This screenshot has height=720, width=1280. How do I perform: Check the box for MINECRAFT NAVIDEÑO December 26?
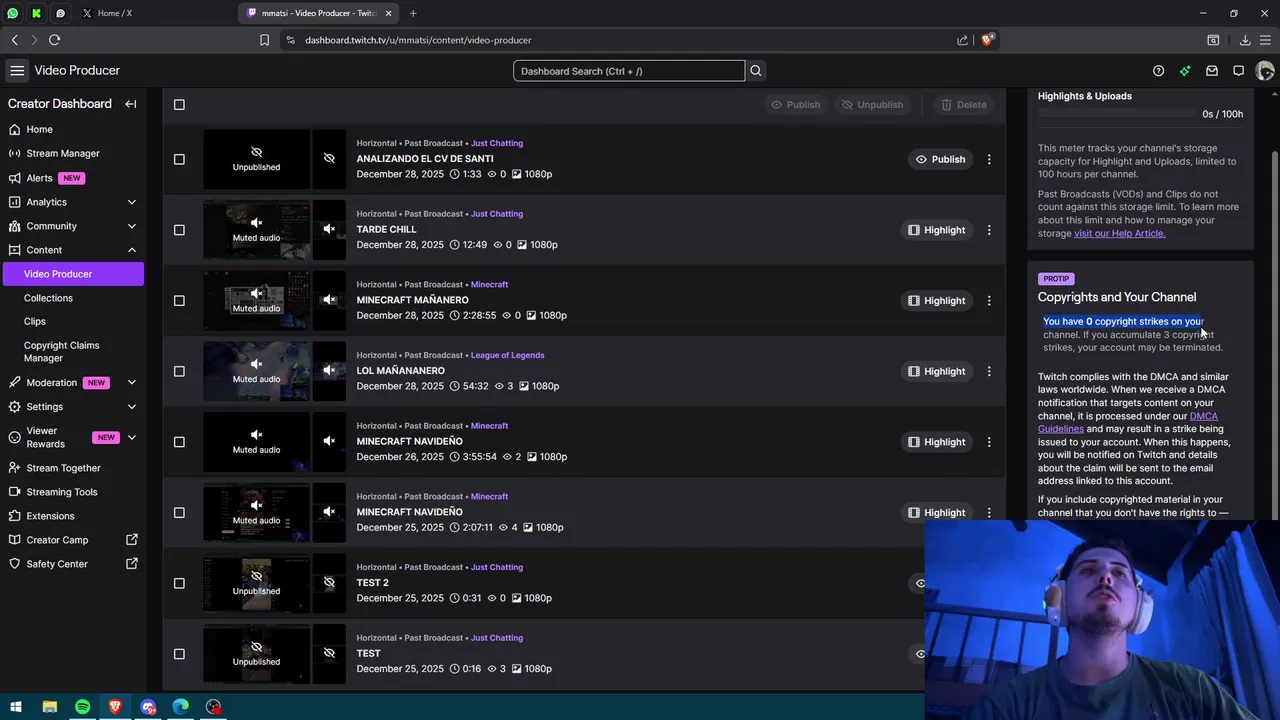pyautogui.click(x=179, y=442)
